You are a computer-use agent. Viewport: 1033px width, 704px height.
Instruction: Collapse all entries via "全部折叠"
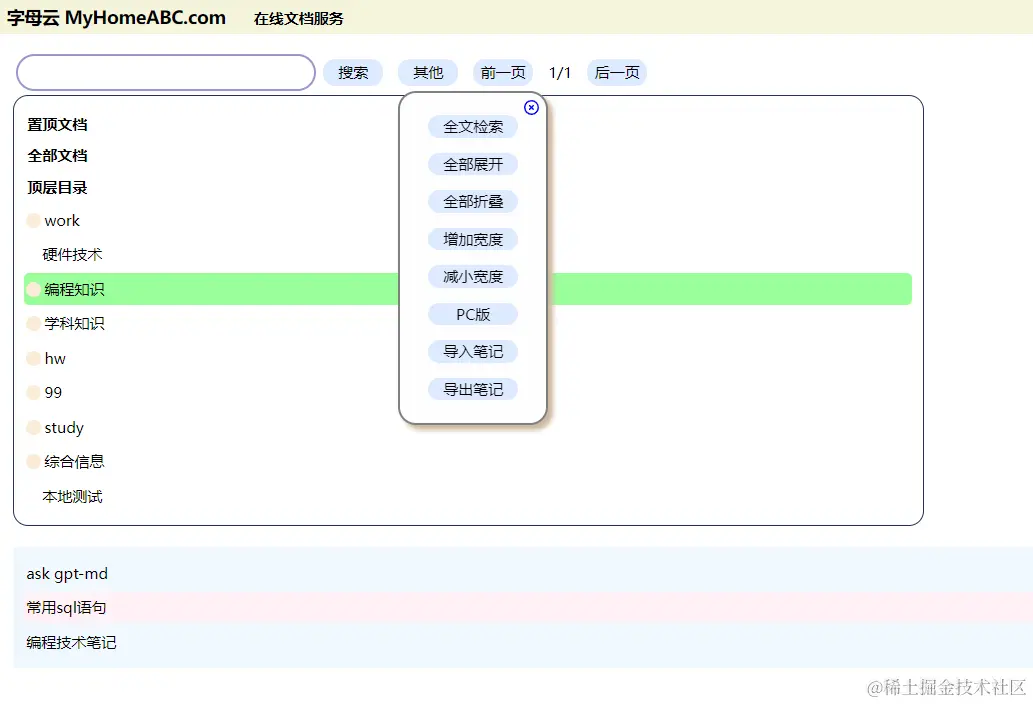(472, 201)
